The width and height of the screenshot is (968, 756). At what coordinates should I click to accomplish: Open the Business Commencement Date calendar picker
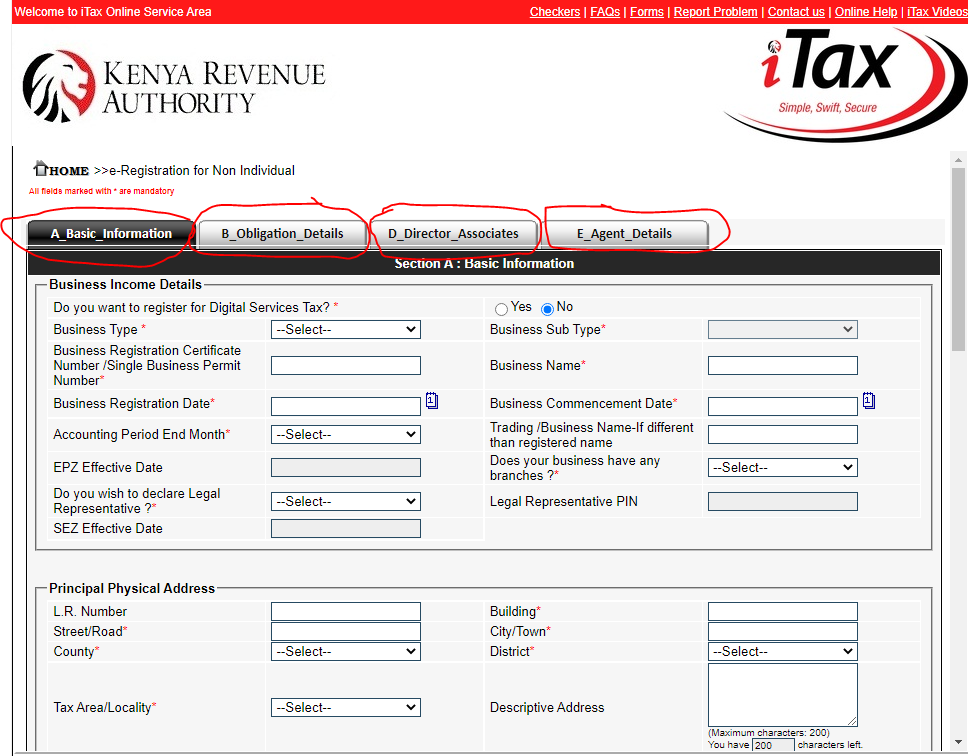coord(868,400)
